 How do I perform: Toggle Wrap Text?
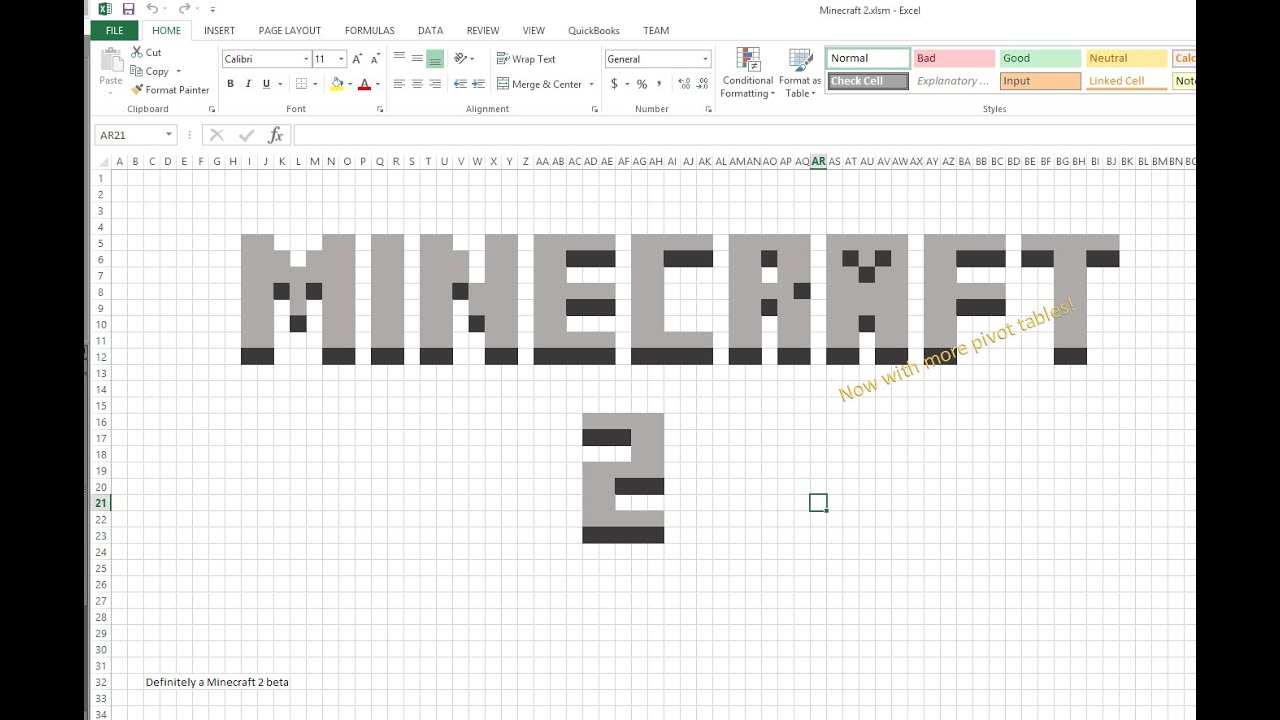(x=526, y=59)
